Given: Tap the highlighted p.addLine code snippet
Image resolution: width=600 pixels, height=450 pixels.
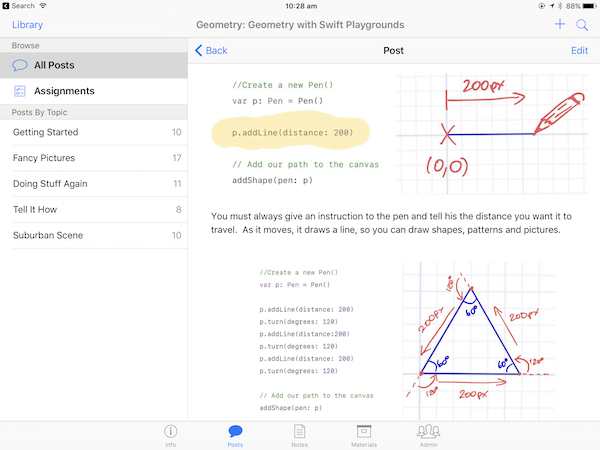Looking at the screenshot, I should point(291,132).
